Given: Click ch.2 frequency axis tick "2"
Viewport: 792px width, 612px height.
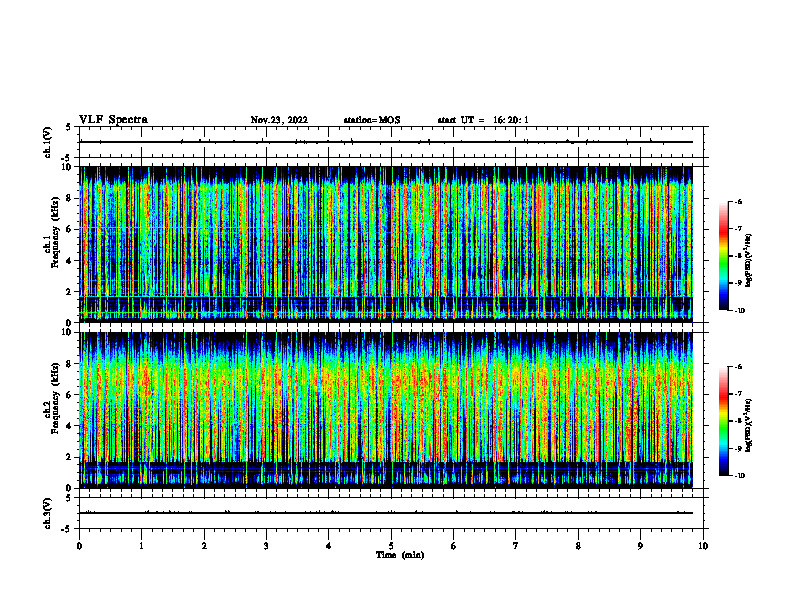Looking at the screenshot, I should 70,457.
